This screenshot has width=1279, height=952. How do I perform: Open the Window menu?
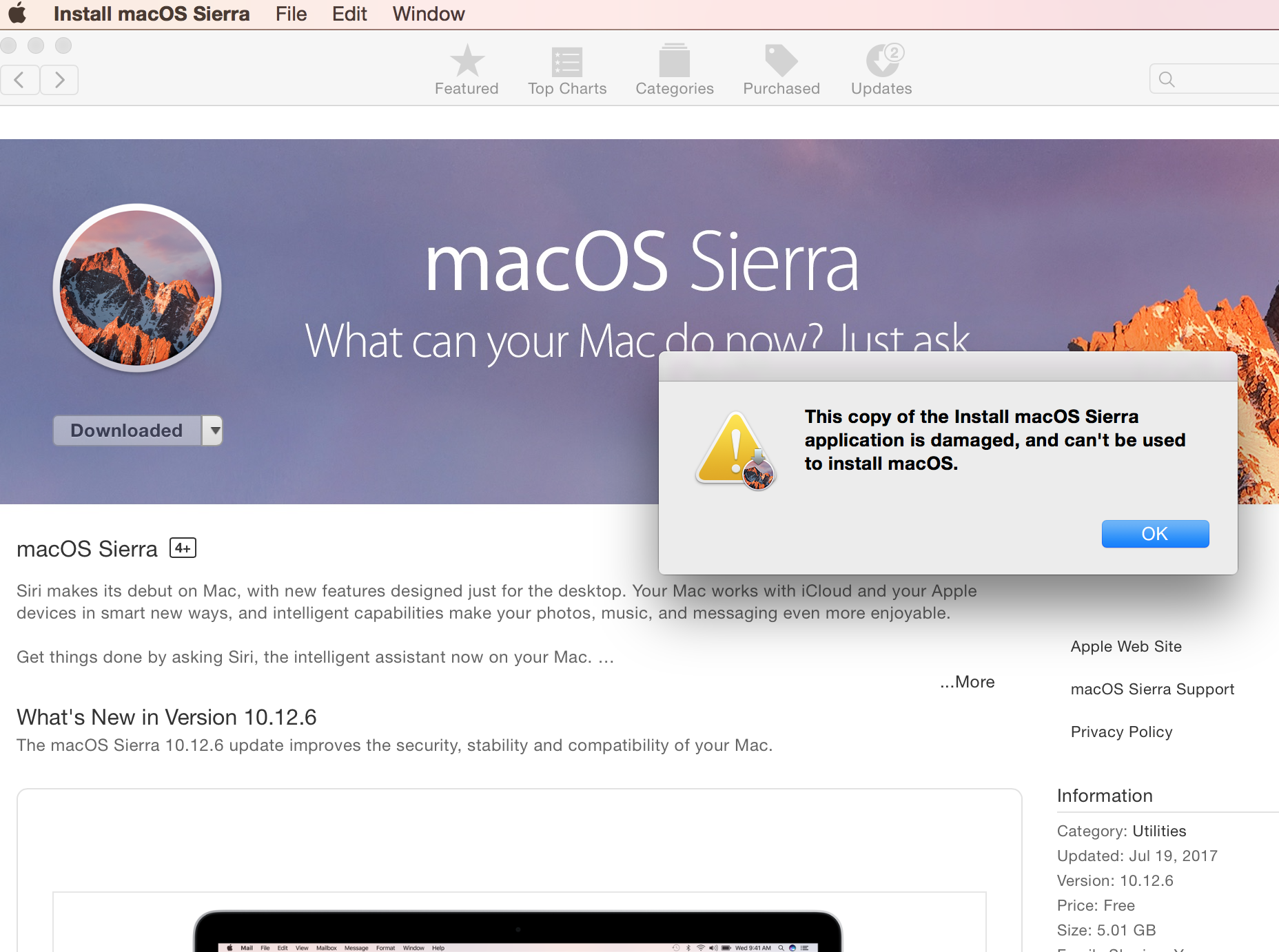[x=429, y=14]
